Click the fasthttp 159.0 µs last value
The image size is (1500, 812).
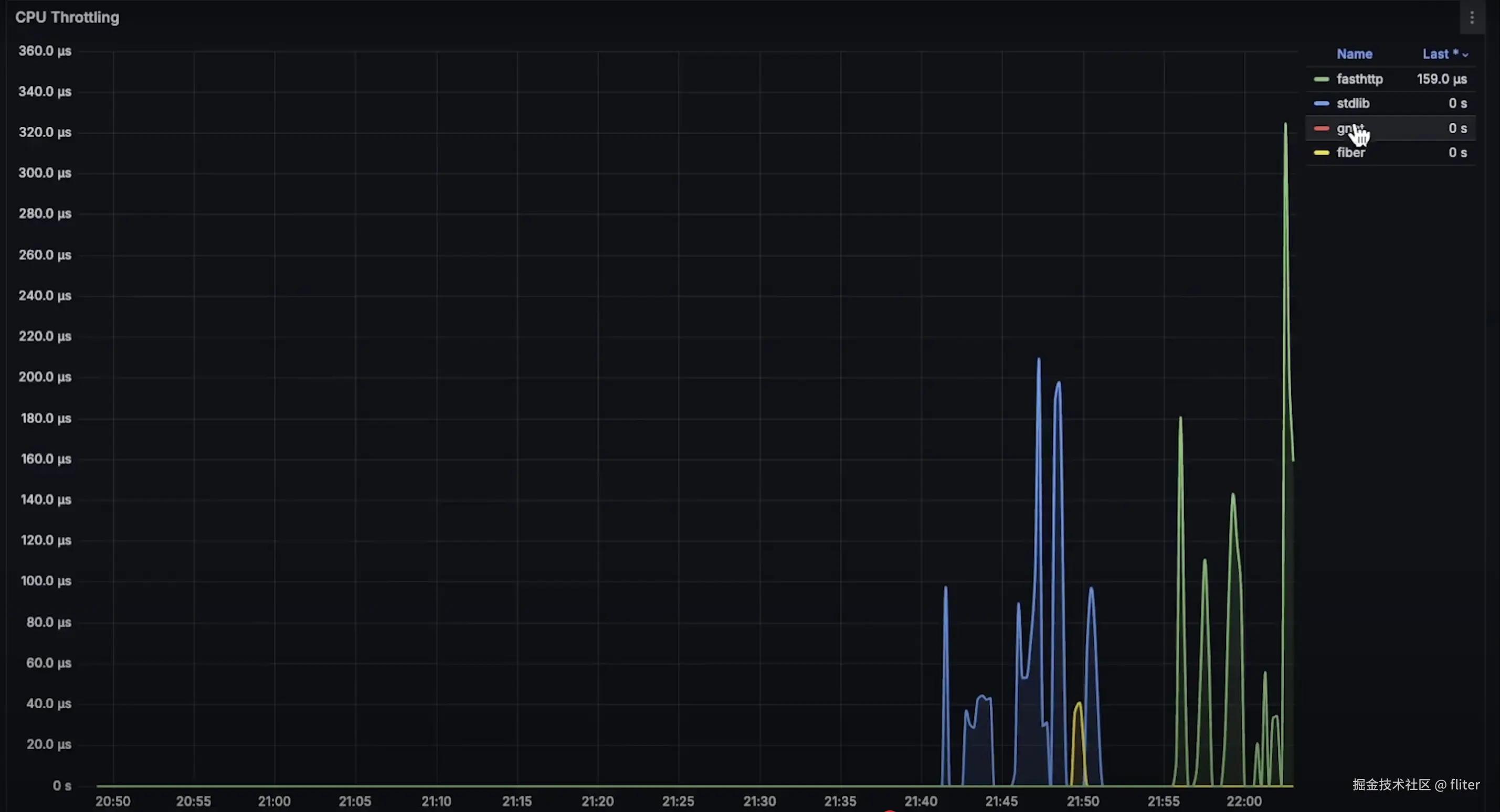tap(1441, 79)
